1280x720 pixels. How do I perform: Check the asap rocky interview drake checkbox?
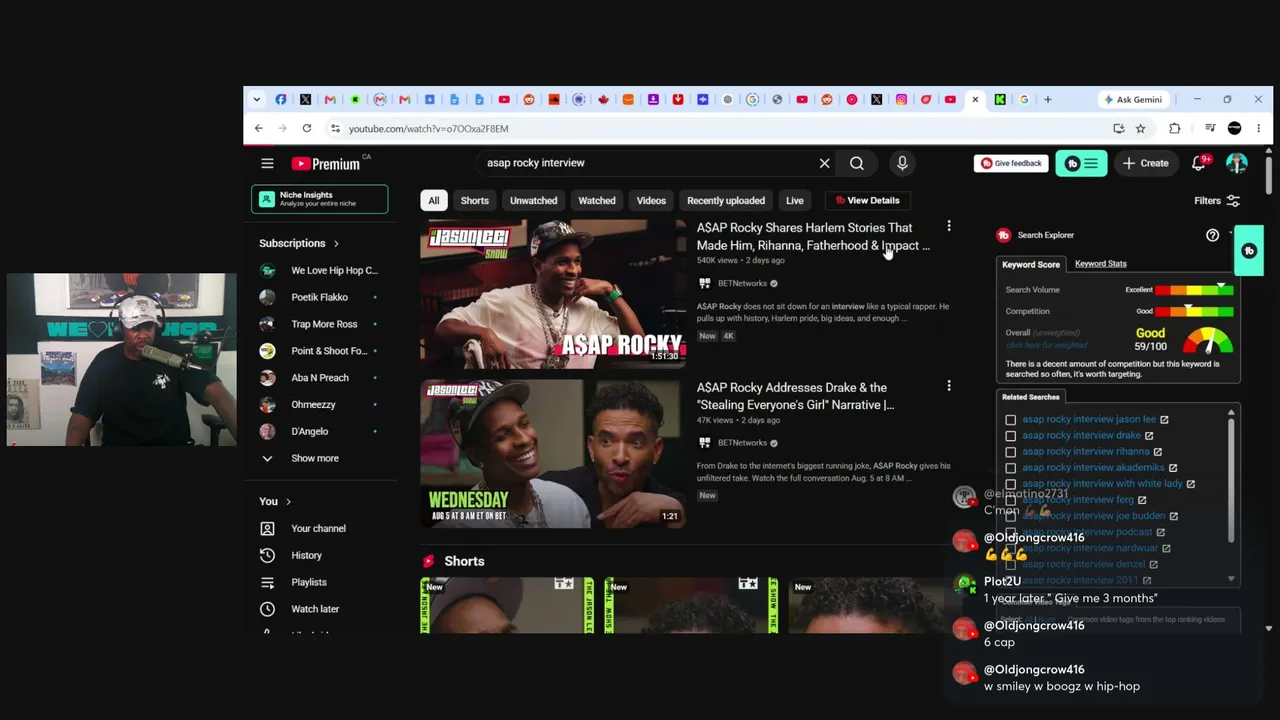(x=1011, y=436)
